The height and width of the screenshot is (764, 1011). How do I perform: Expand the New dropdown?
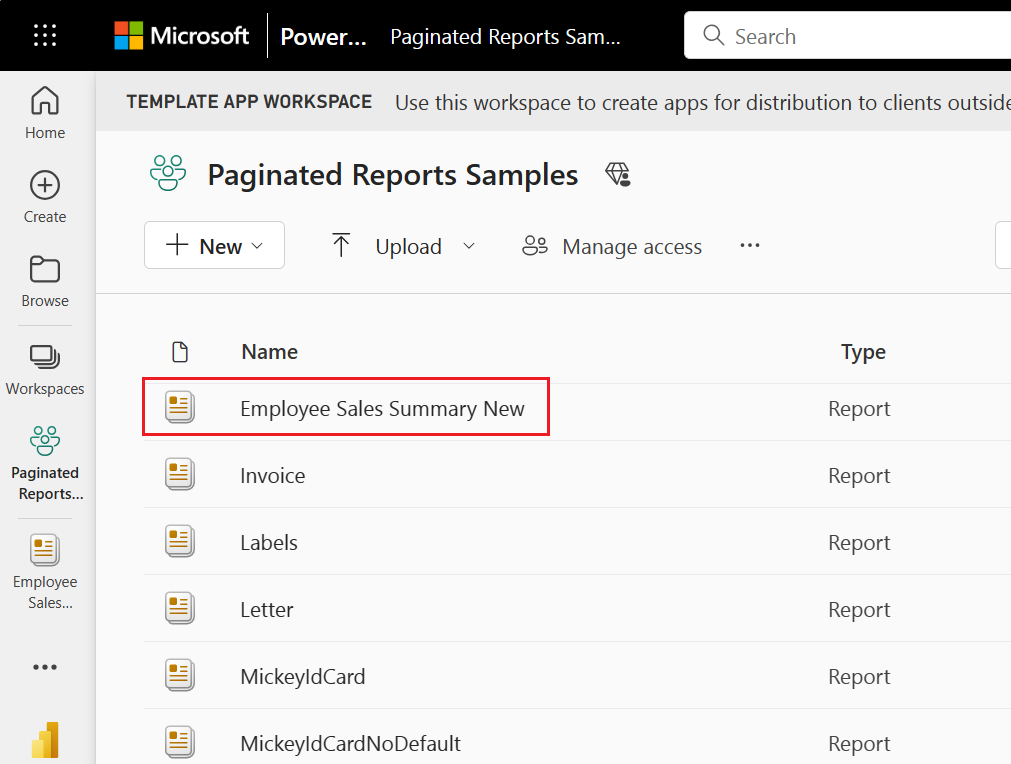[214, 245]
